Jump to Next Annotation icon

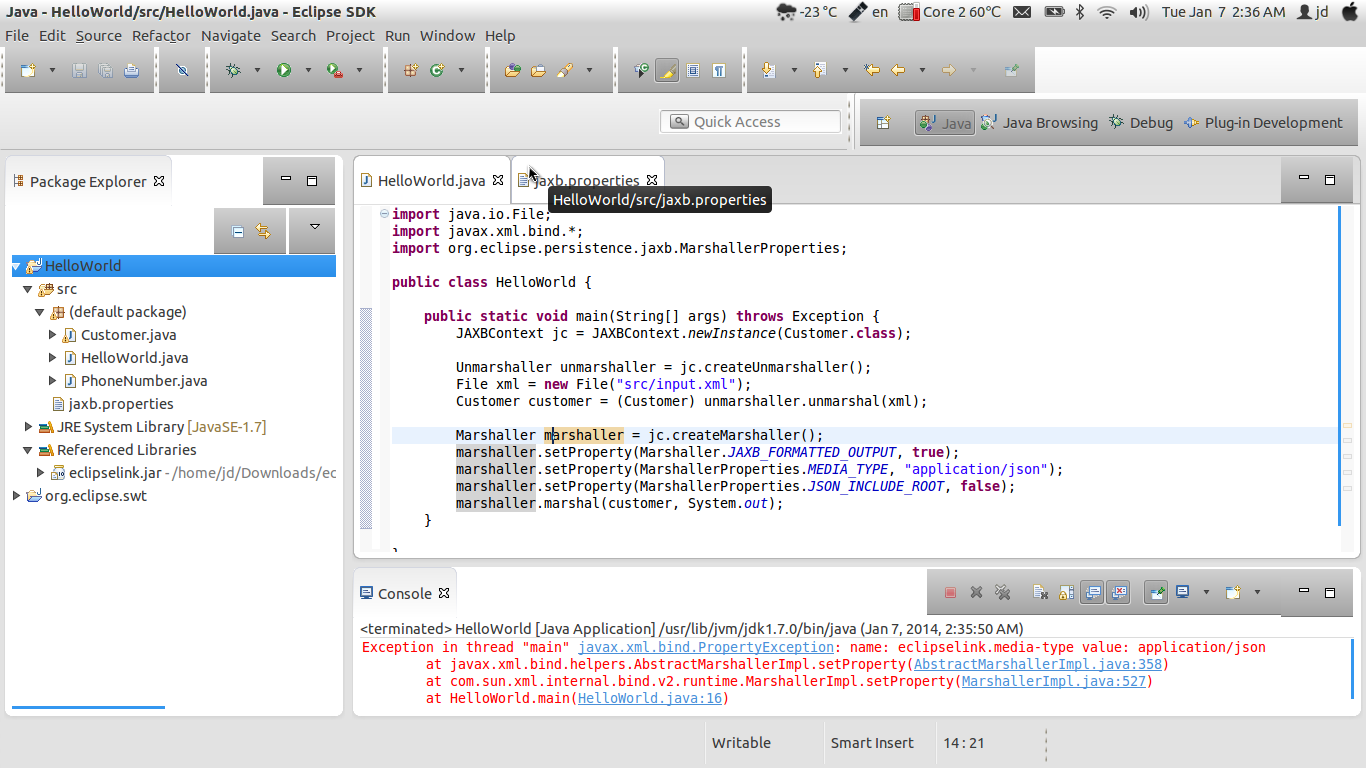768,70
